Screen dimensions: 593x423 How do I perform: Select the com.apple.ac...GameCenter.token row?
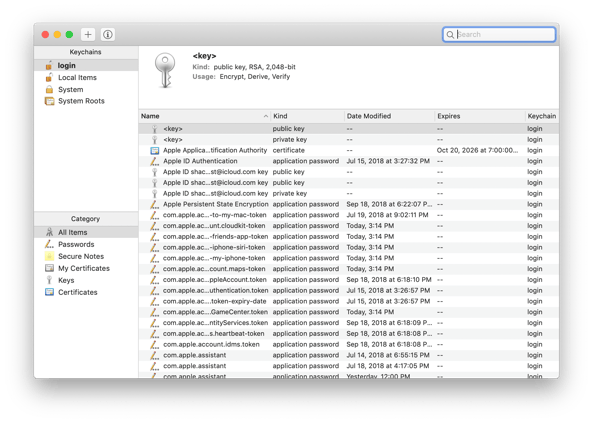point(349,312)
